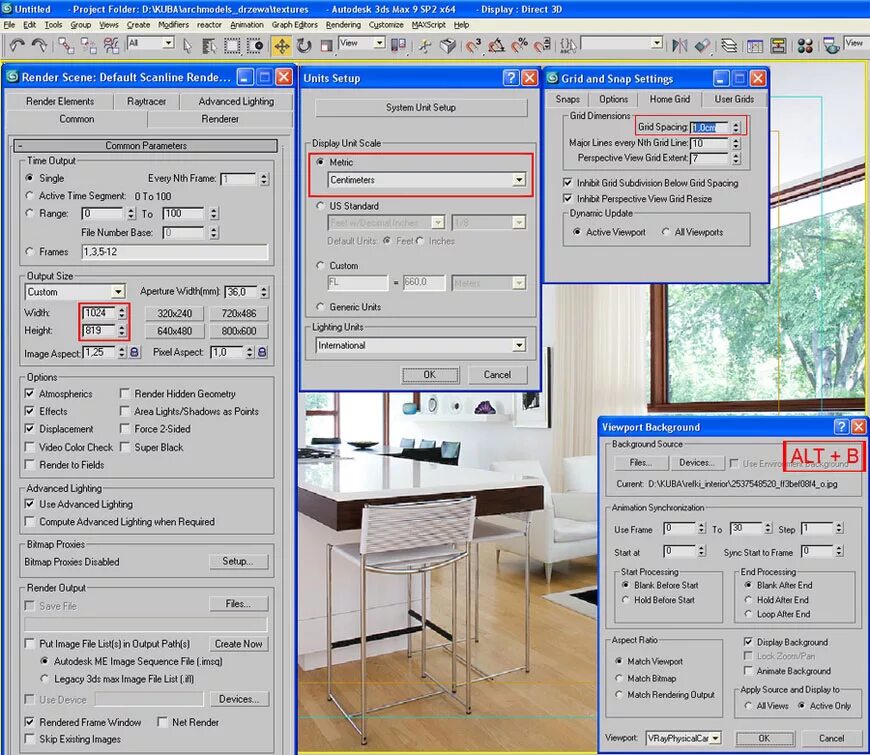The height and width of the screenshot is (755, 870).
Task: Toggle the Rendered Frame Window checkbox
Action: pos(29,722)
